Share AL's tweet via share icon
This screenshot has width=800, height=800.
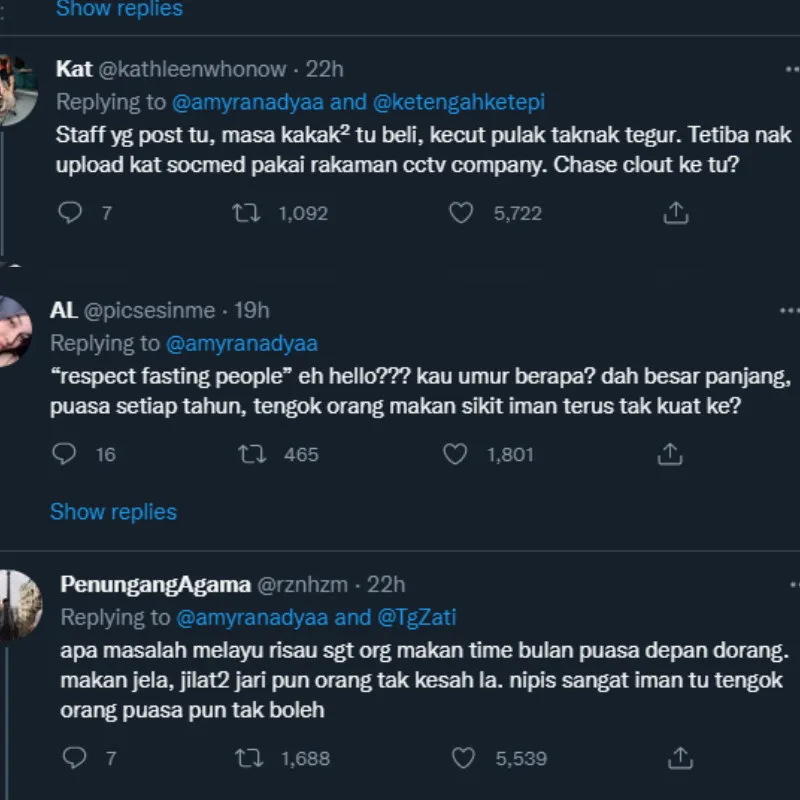pyautogui.click(x=669, y=454)
